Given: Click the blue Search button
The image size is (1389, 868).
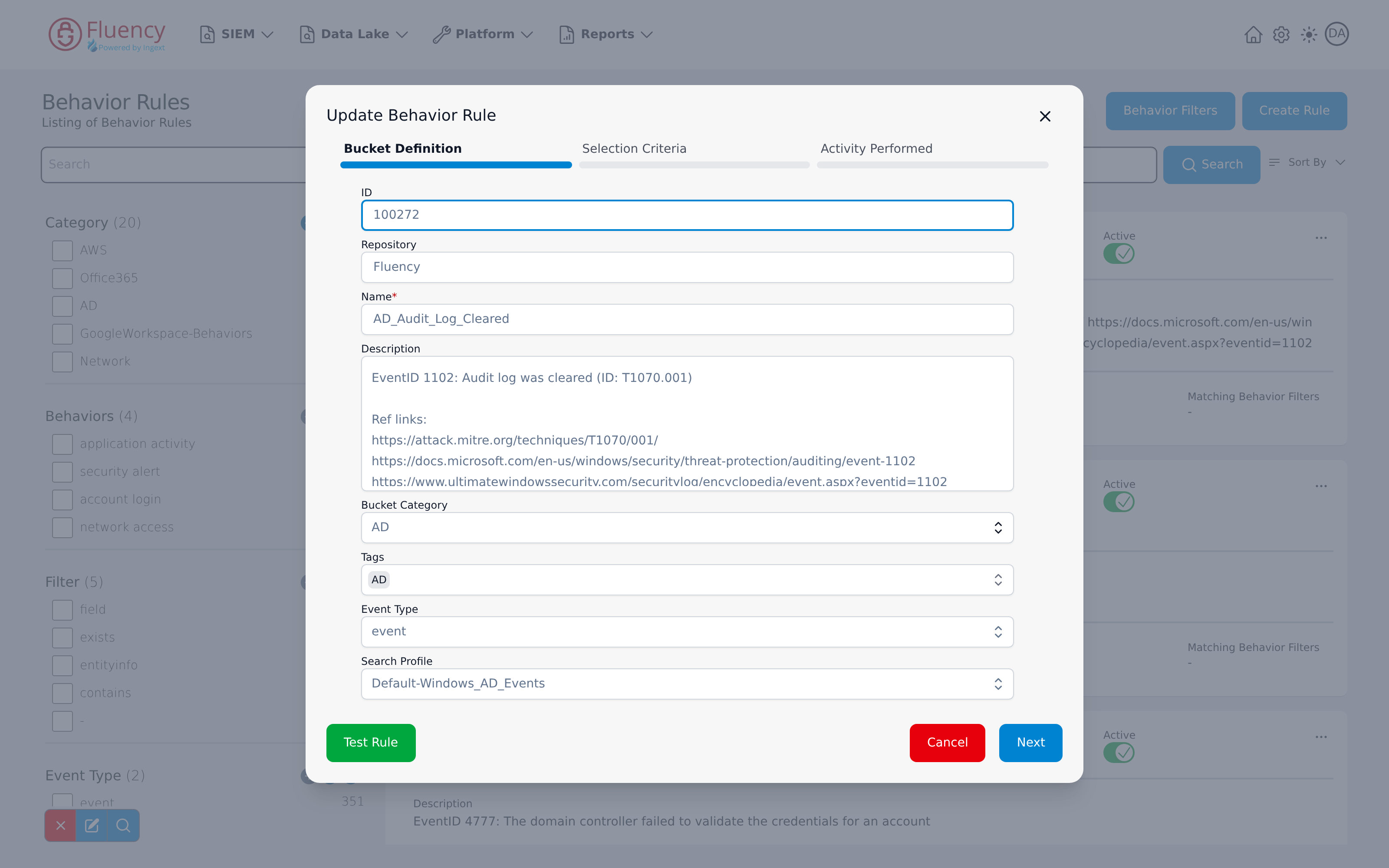Looking at the screenshot, I should (1211, 165).
